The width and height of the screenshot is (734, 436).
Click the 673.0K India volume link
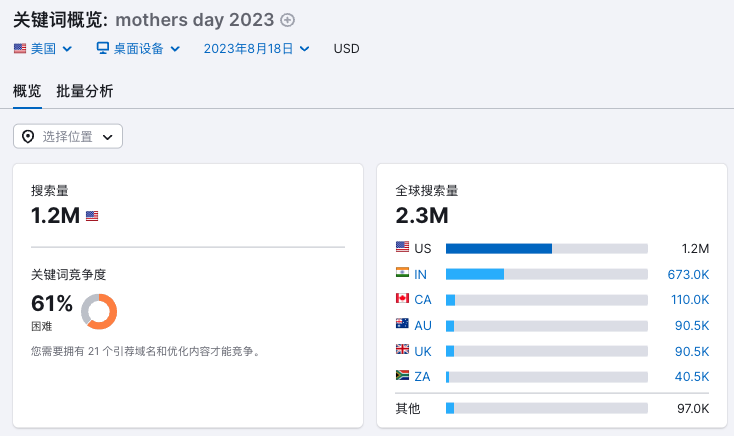pyautogui.click(x=688, y=274)
